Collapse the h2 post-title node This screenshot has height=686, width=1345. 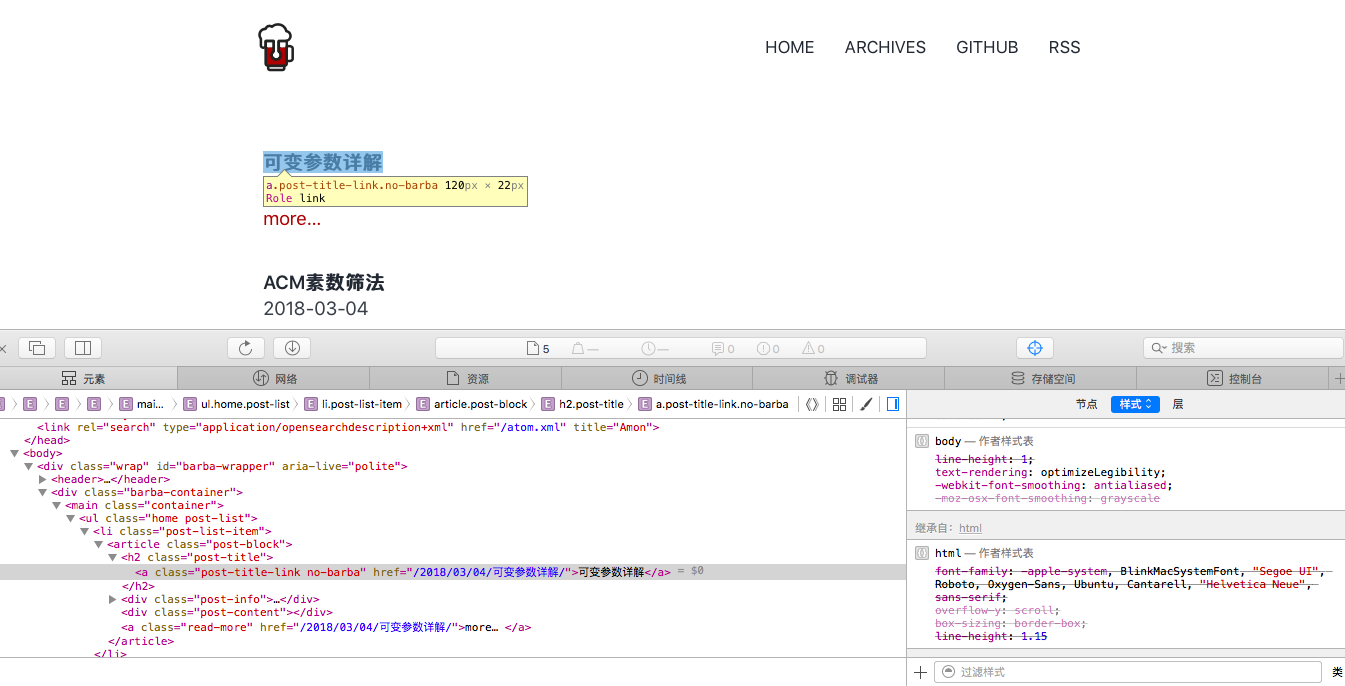(x=112, y=557)
